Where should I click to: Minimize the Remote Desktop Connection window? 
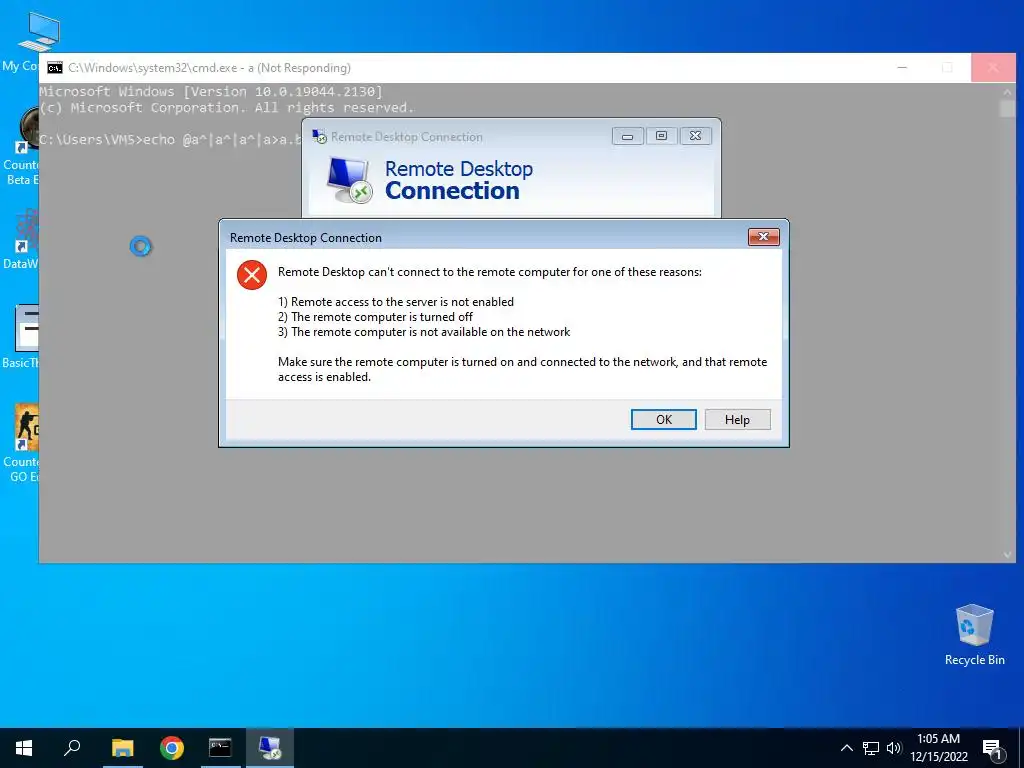628,136
